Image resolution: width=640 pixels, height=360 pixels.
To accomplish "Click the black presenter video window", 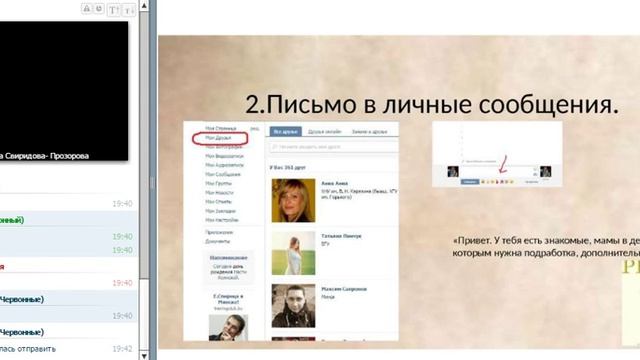I will 64,91.
